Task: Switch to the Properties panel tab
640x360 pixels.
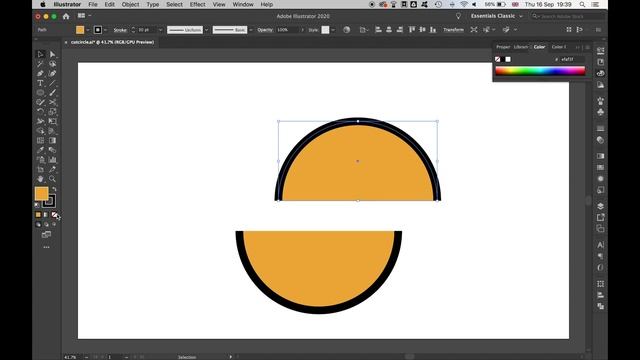Action: coord(503,47)
